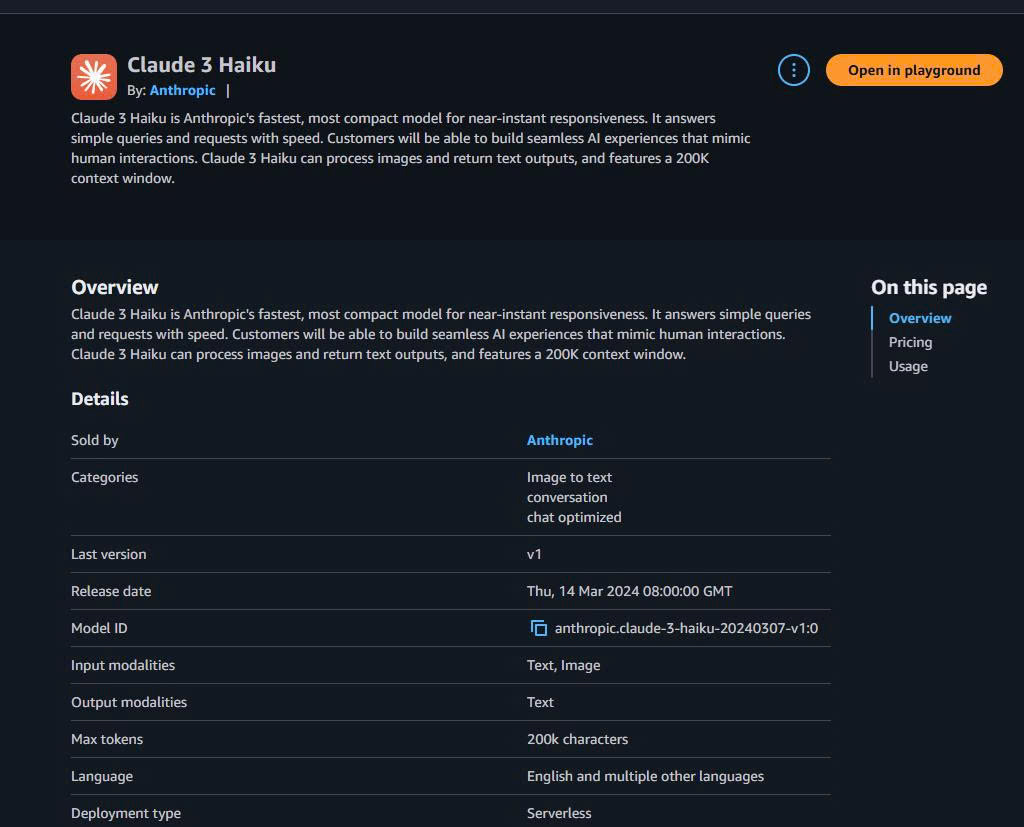The height and width of the screenshot is (827, 1024).
Task: Click Anthropic link in the Sold by row
Action: 559,440
